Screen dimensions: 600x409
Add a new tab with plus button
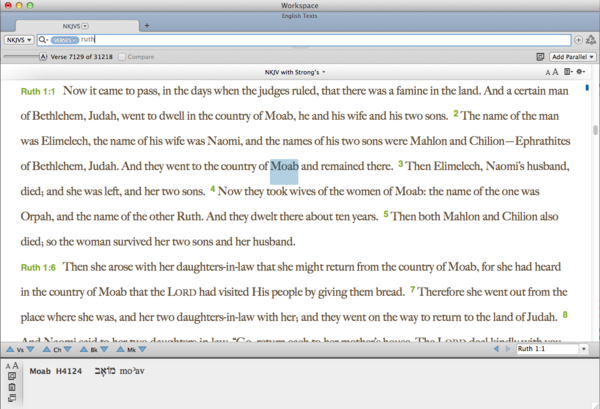coord(147,24)
